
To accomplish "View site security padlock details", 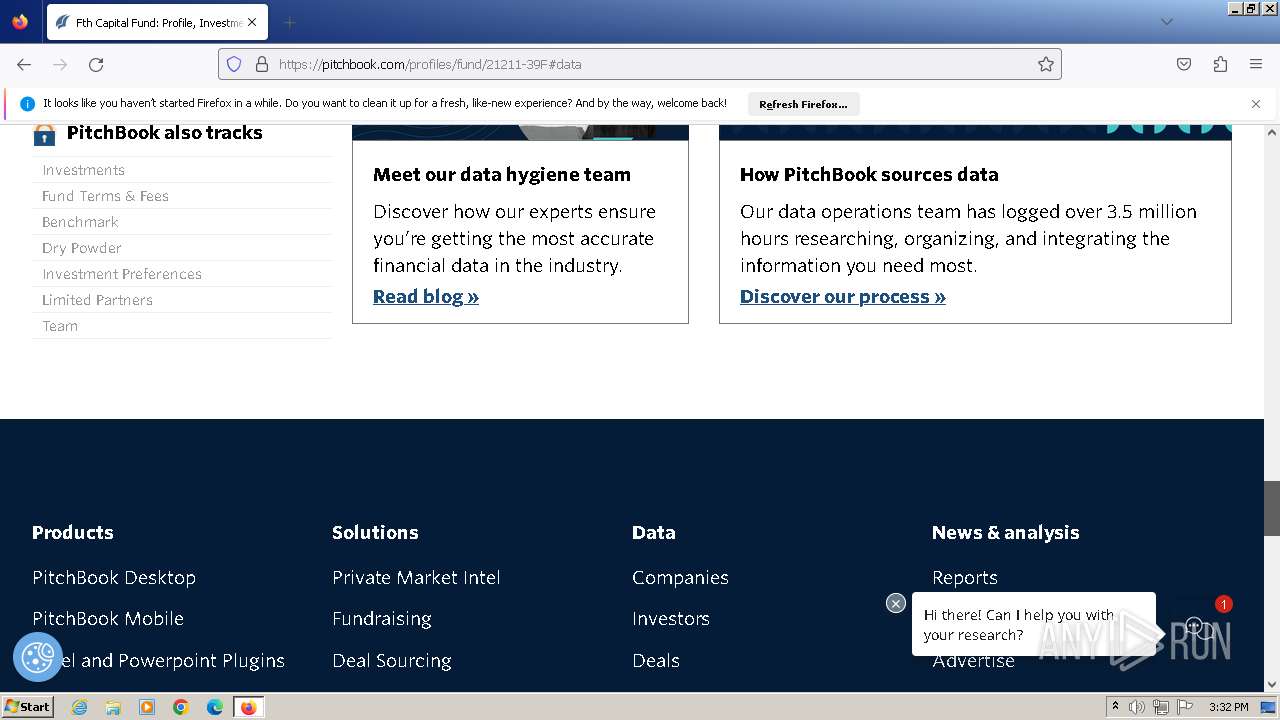I will pos(262,64).
